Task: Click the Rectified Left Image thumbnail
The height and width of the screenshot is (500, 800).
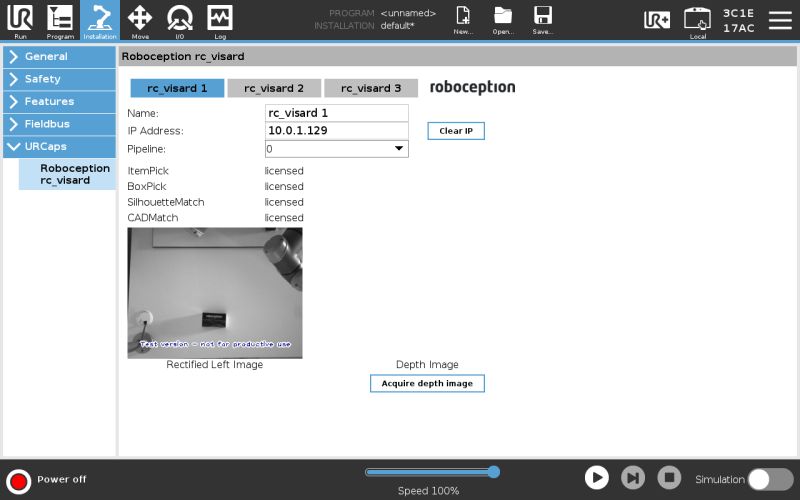Action: coord(215,293)
